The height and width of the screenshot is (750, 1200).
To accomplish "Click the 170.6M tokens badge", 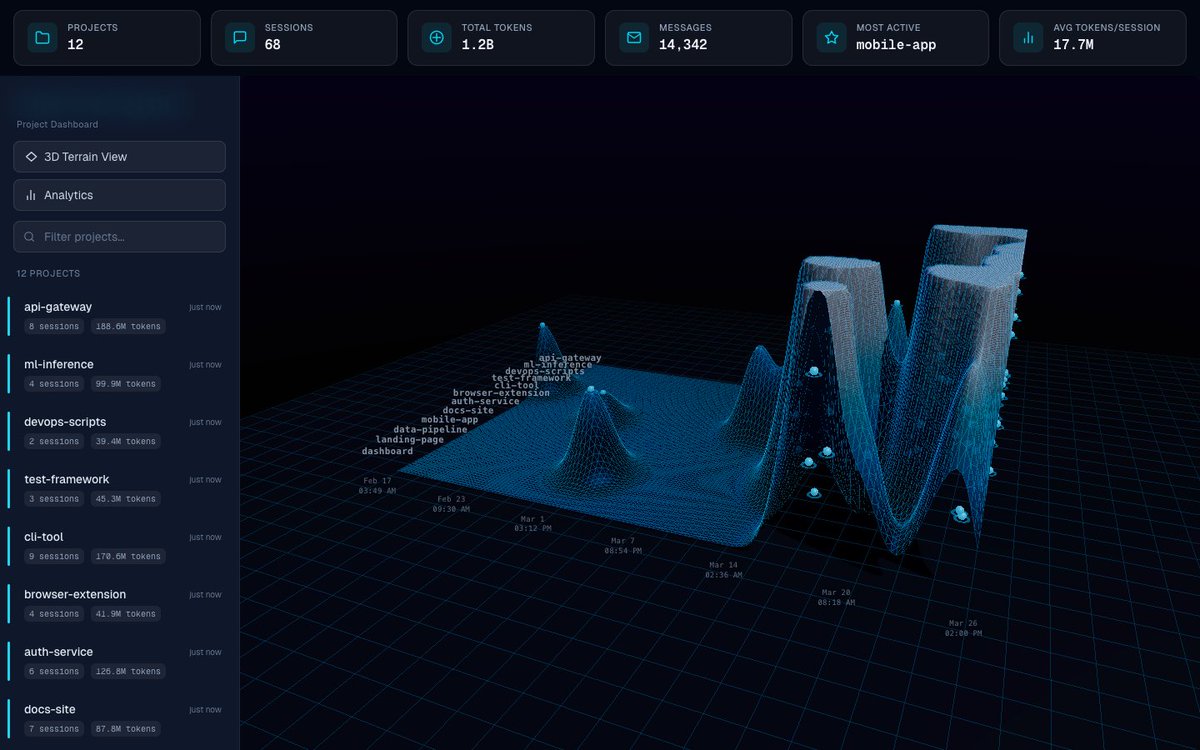I will pos(128,557).
